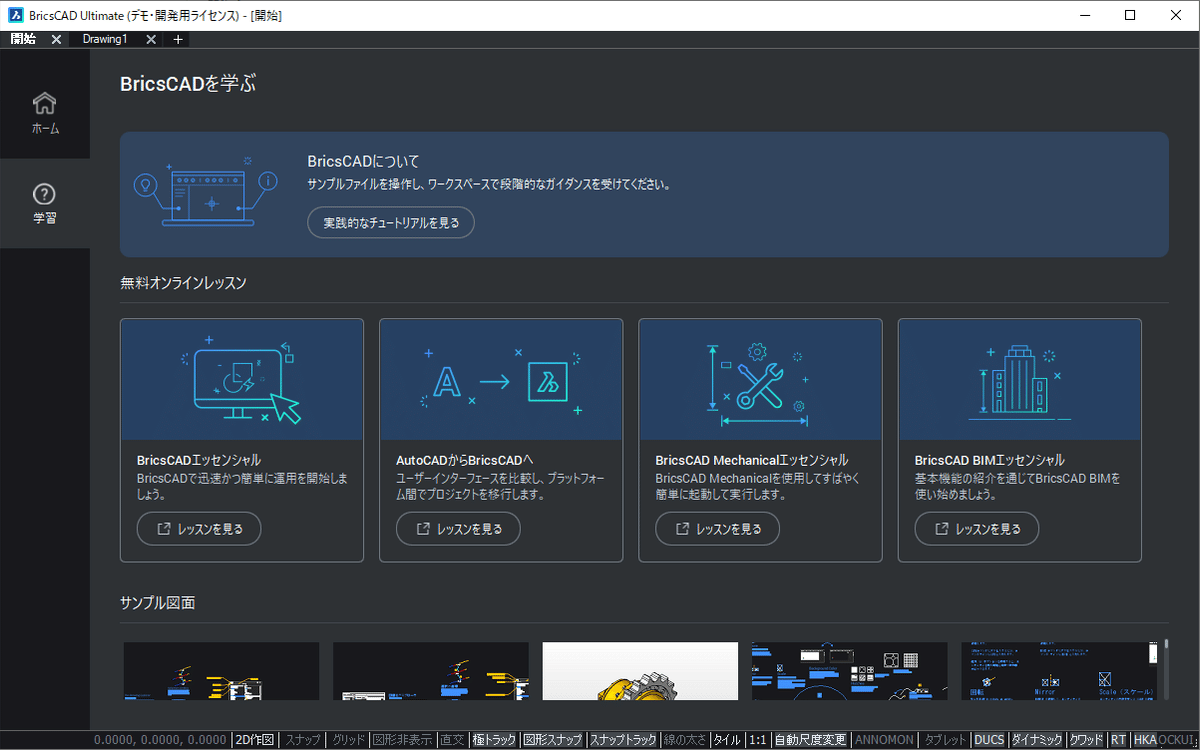Image resolution: width=1200 pixels, height=750 pixels.
Task: Toggle 線の太さ lineweight display
Action: pyautogui.click(x=685, y=740)
